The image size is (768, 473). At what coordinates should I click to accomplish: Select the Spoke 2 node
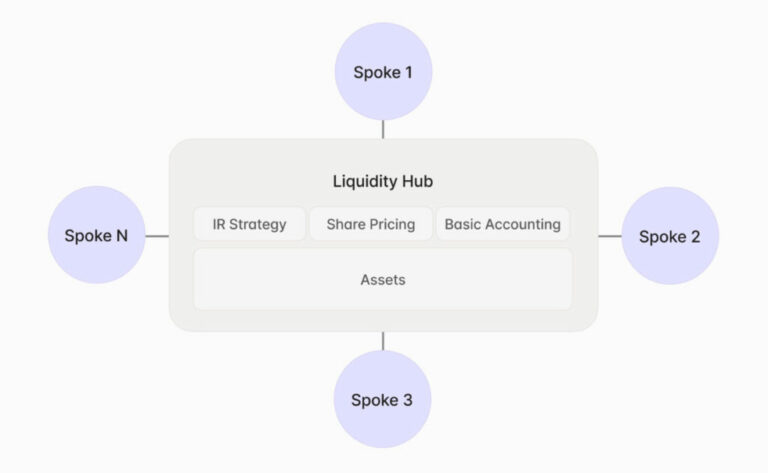[670, 237]
